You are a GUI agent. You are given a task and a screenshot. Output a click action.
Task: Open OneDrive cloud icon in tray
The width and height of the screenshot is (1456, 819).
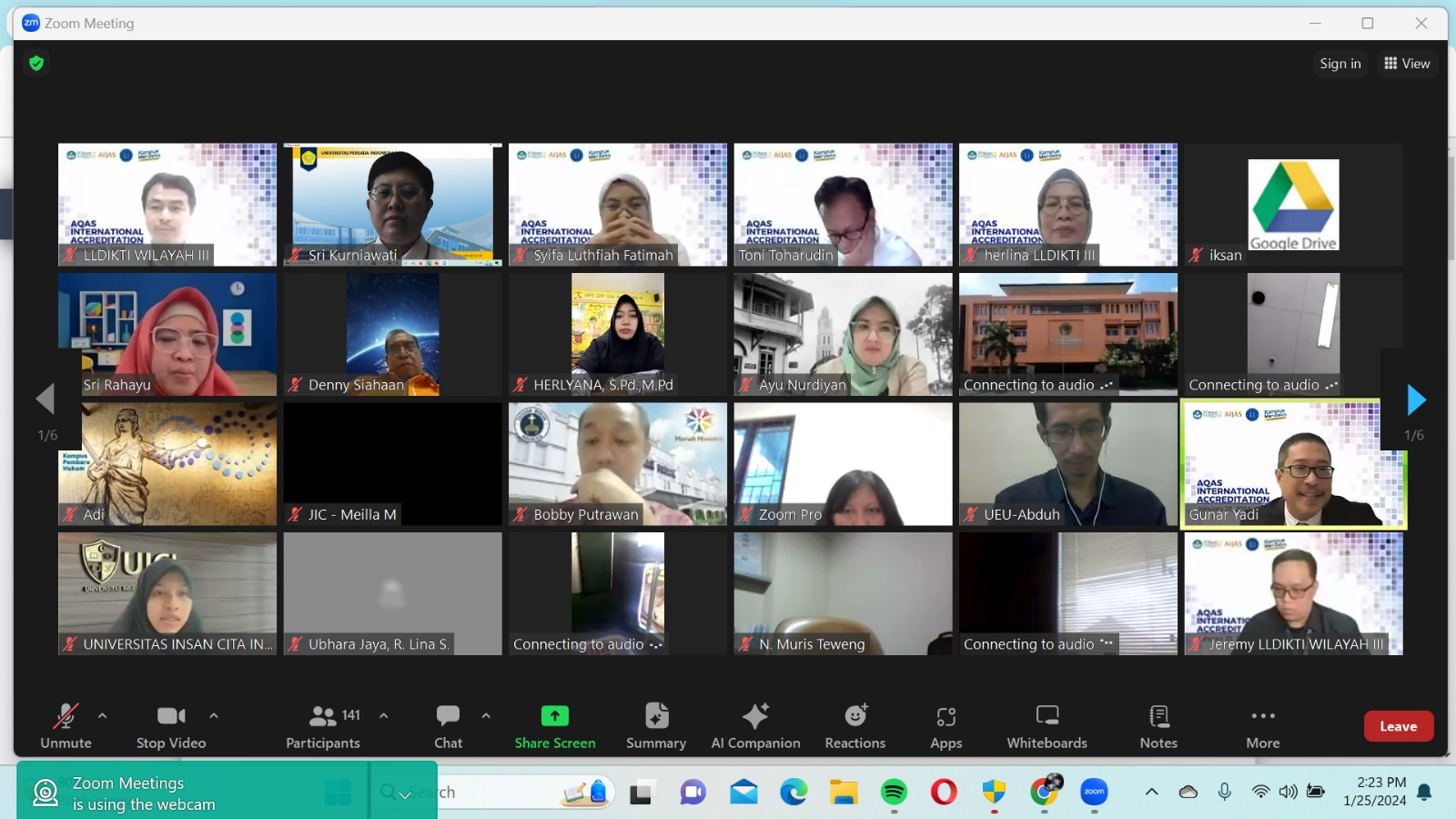[x=1188, y=792]
